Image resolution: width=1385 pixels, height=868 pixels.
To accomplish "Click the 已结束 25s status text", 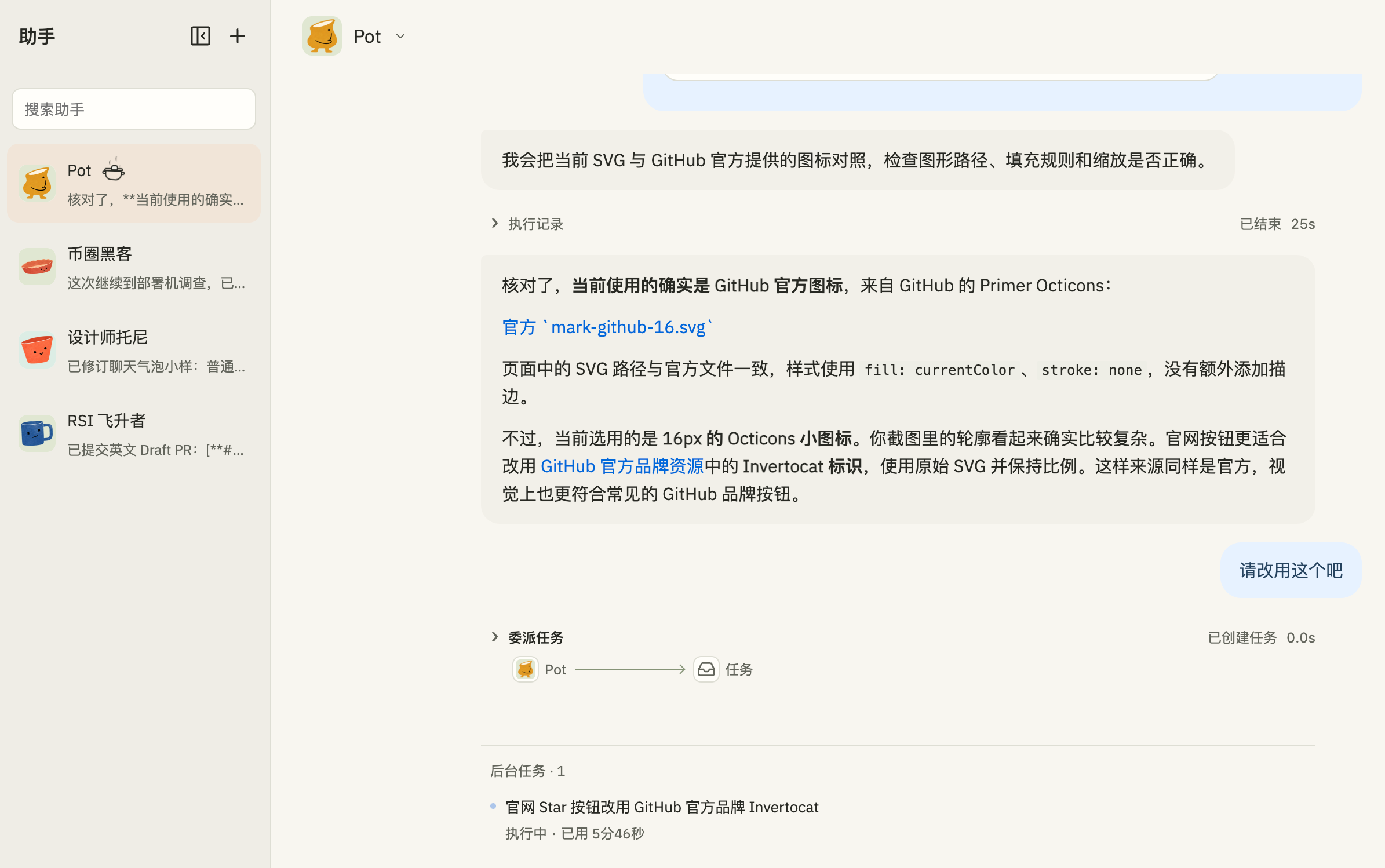I will (1277, 224).
